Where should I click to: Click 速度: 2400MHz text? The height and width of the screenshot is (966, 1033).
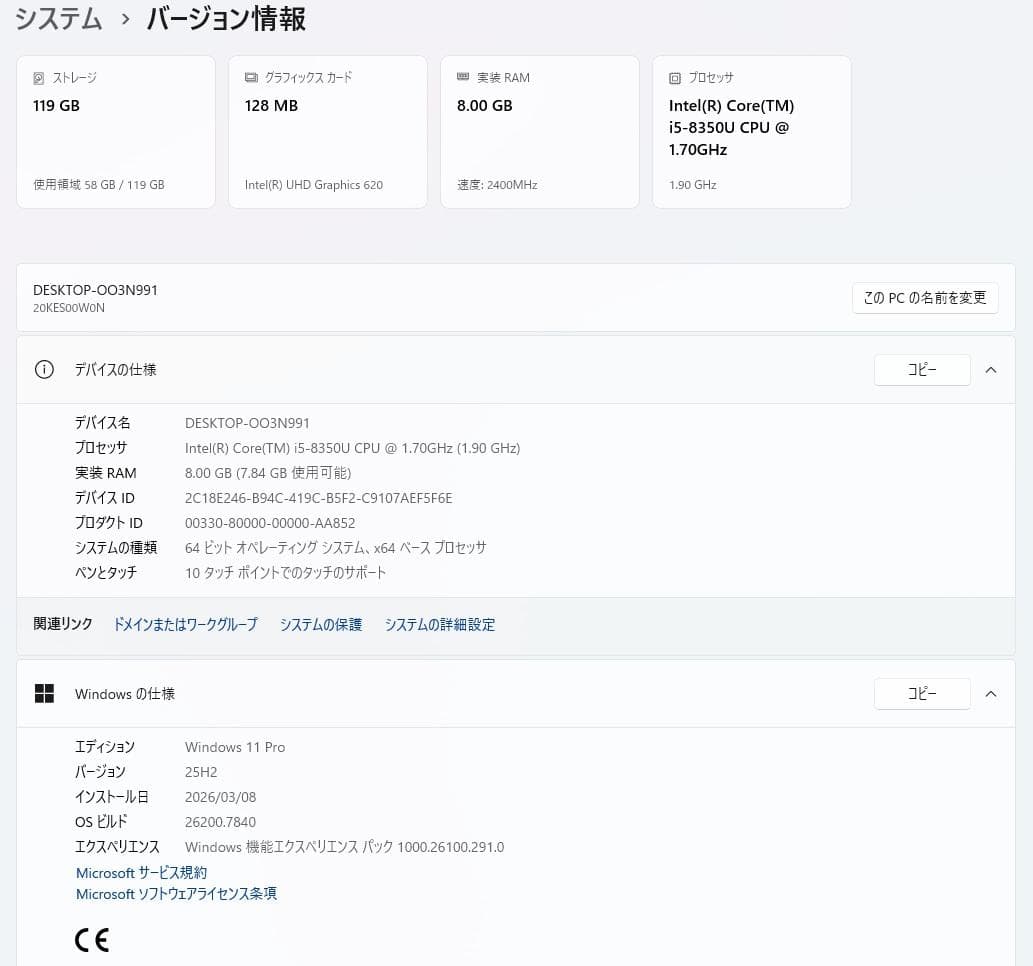(497, 185)
